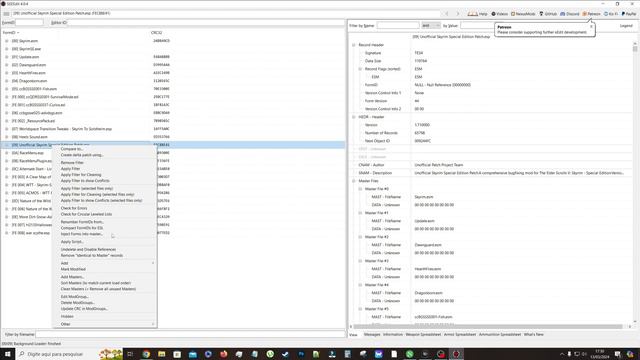This screenshot has height=360, width=640.
Task: Open the Windows Start menu
Action: pyautogui.click(x=7, y=354)
